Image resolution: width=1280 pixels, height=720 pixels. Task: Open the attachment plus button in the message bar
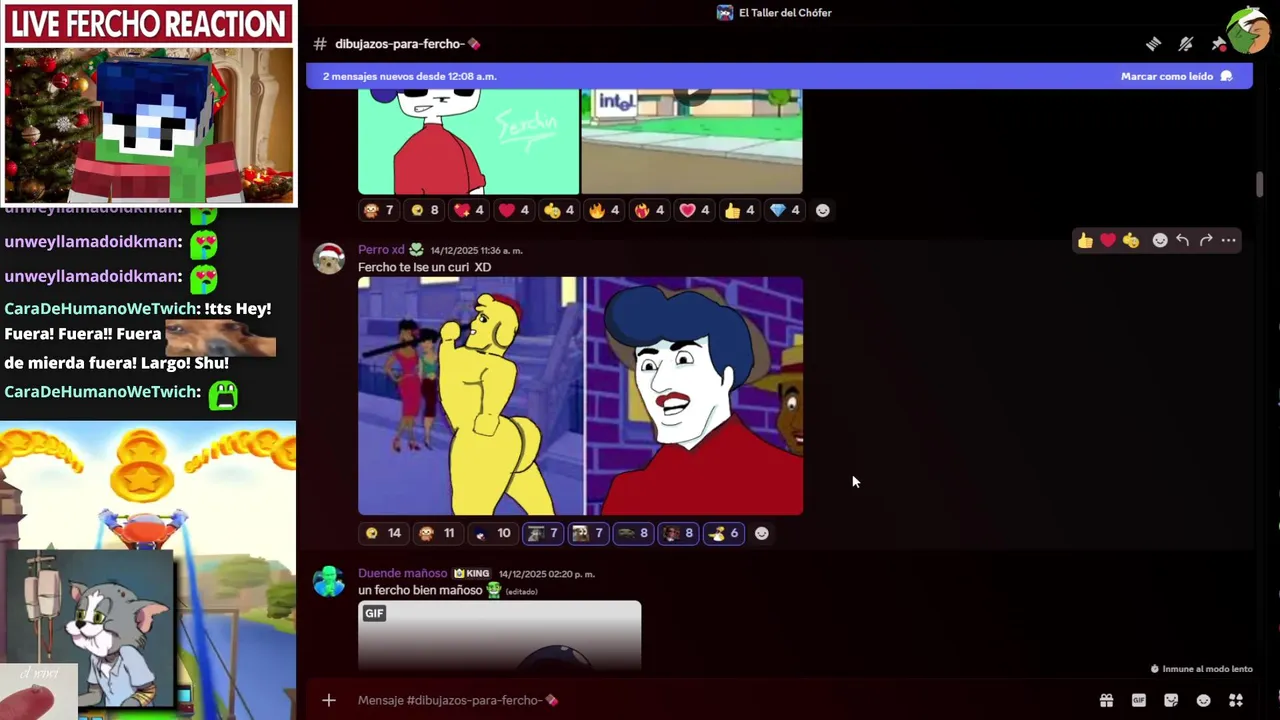(x=329, y=700)
